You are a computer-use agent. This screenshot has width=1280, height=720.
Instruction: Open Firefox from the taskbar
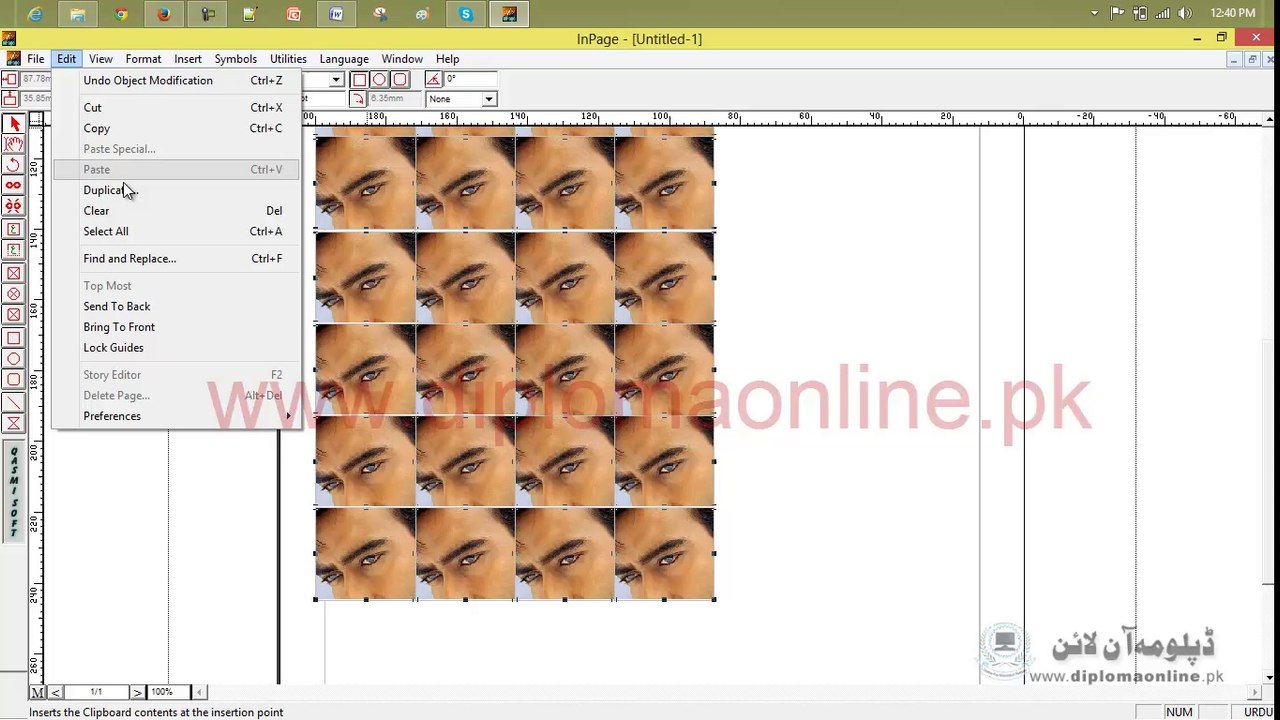tap(164, 14)
